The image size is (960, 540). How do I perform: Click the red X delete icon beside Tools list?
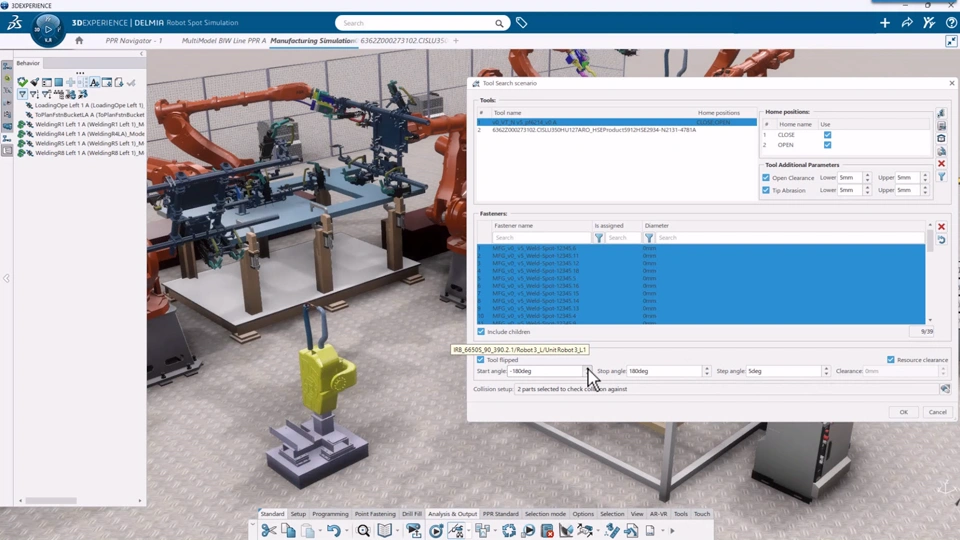tap(942, 163)
